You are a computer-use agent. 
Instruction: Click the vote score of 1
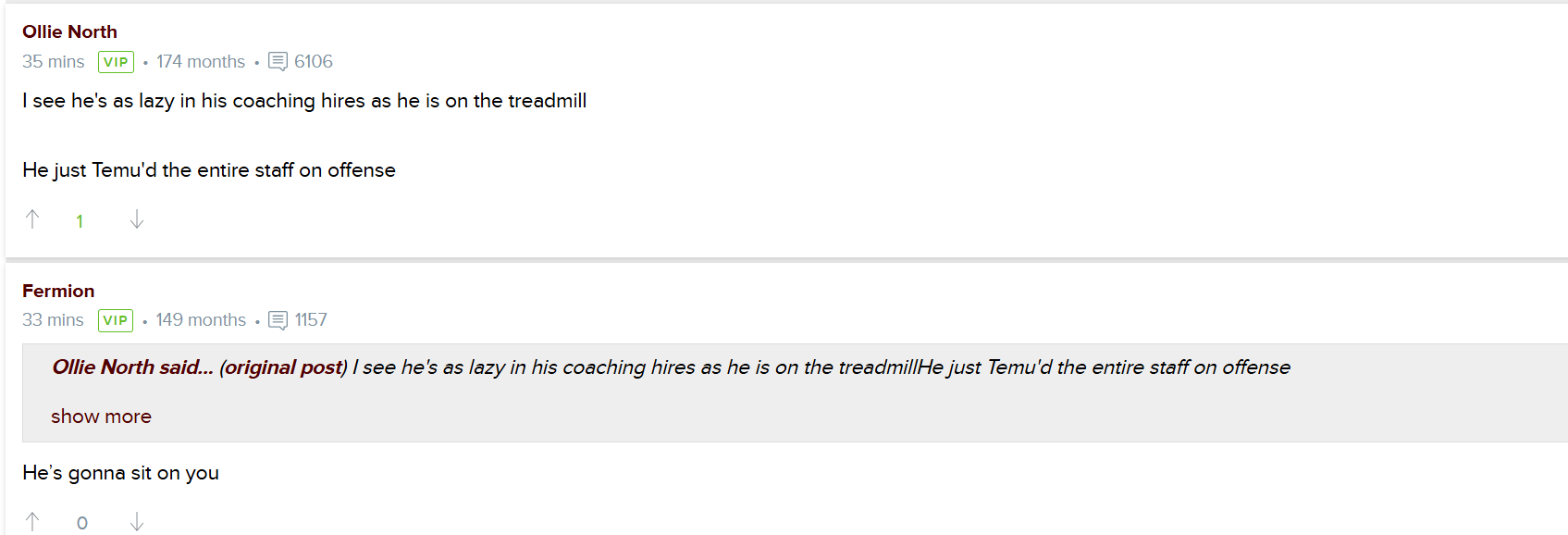click(x=80, y=221)
